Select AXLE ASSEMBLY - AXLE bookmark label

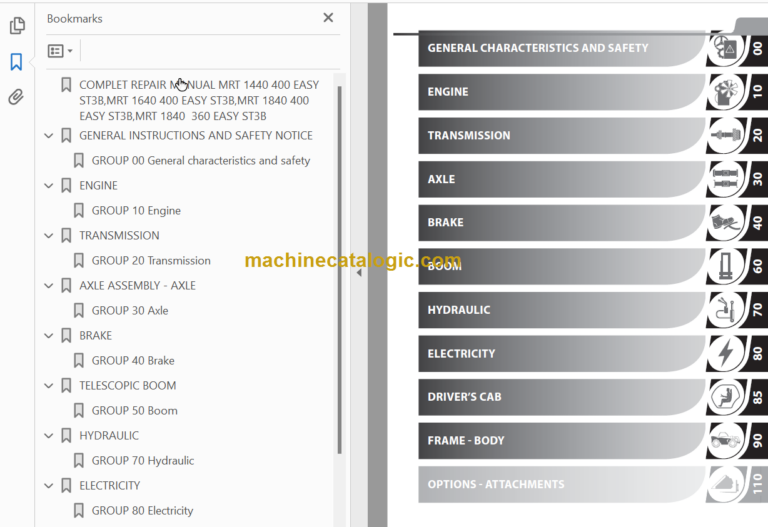click(137, 286)
